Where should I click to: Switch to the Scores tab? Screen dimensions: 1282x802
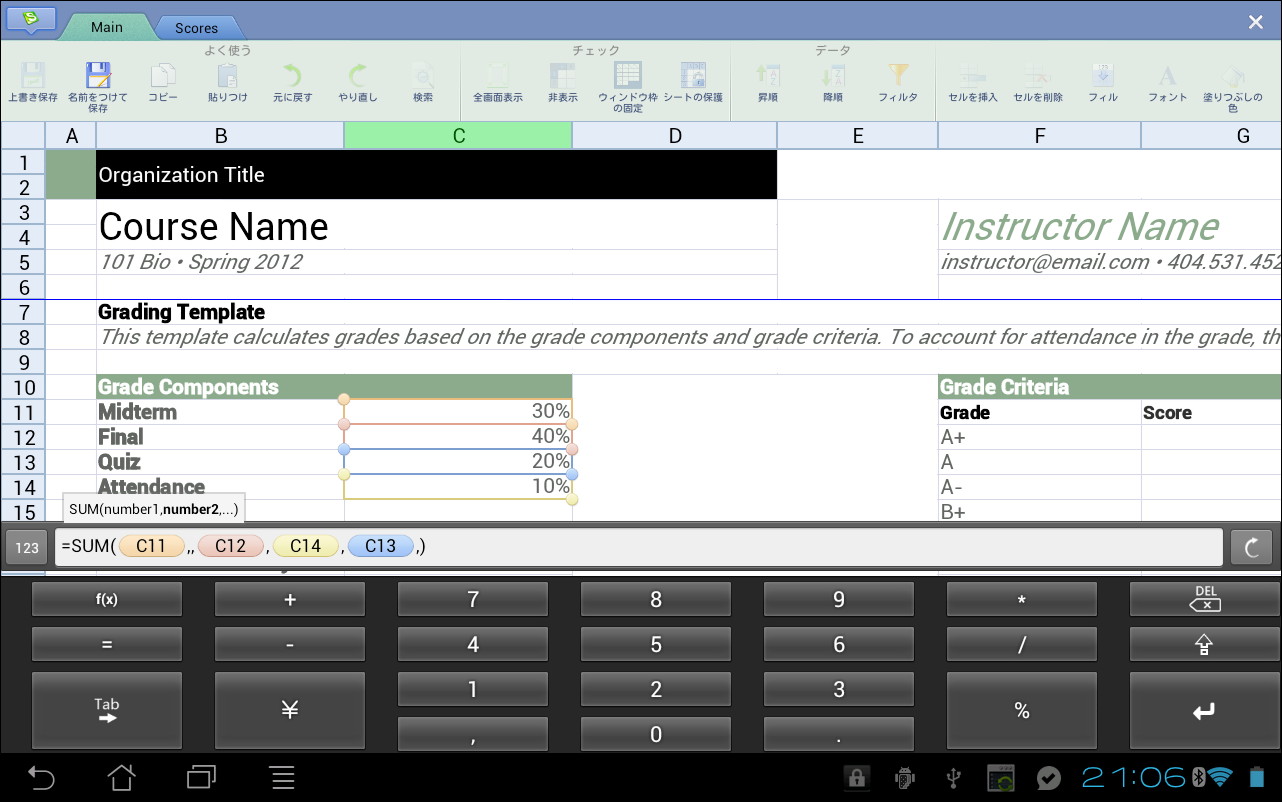pos(196,28)
